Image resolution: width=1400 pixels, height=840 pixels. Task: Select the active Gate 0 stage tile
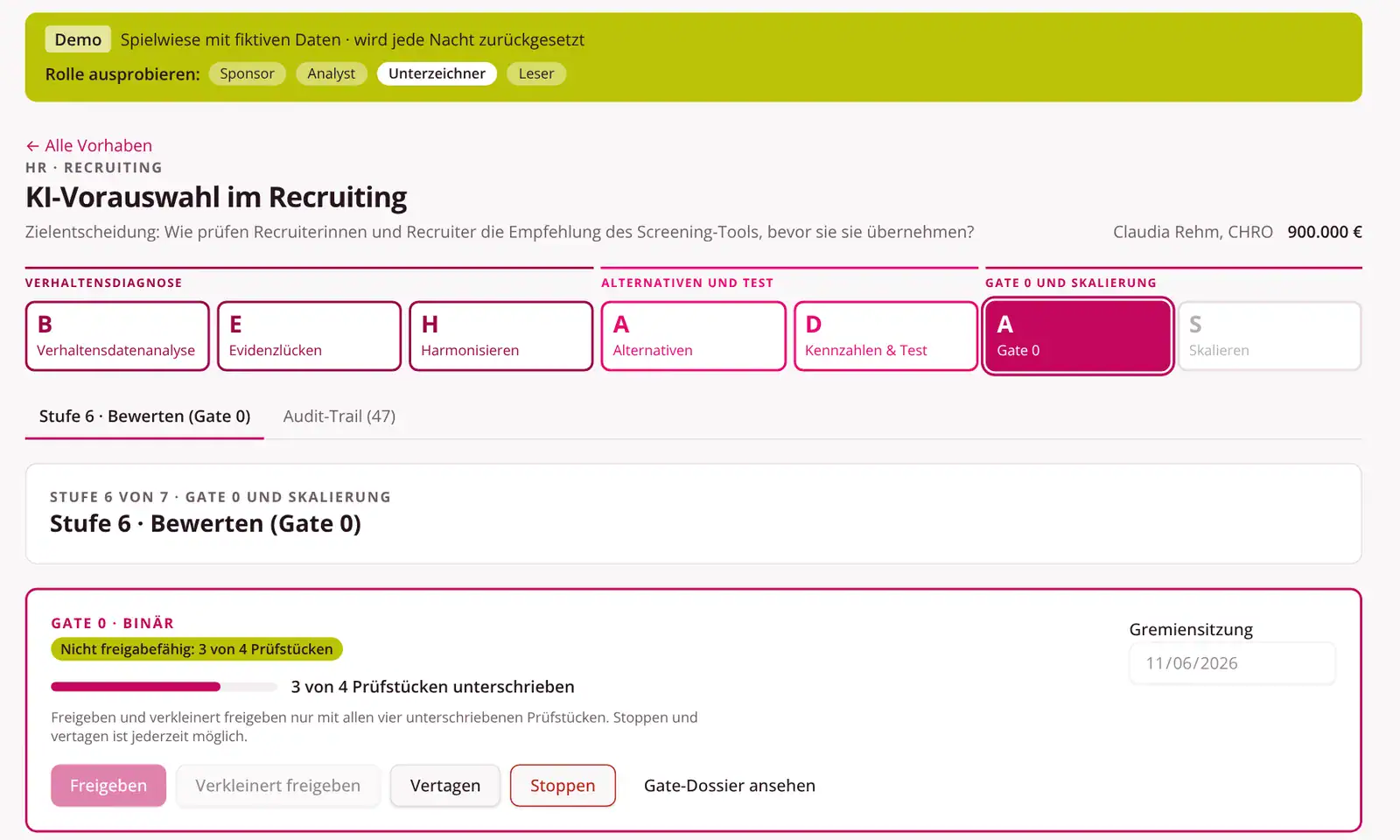pos(1077,336)
